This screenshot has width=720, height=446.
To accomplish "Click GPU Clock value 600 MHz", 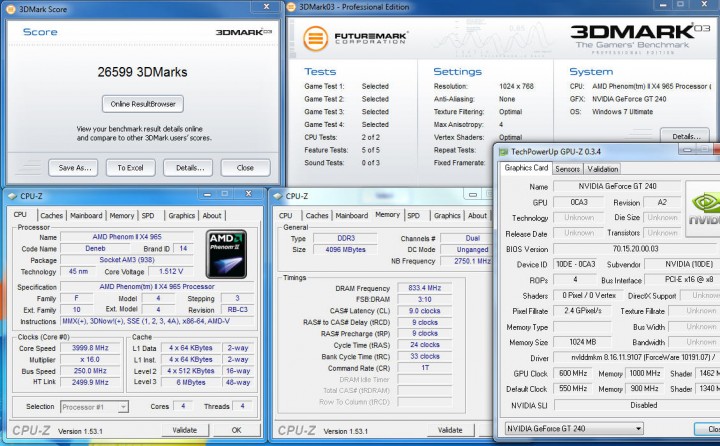I will click(x=573, y=373).
